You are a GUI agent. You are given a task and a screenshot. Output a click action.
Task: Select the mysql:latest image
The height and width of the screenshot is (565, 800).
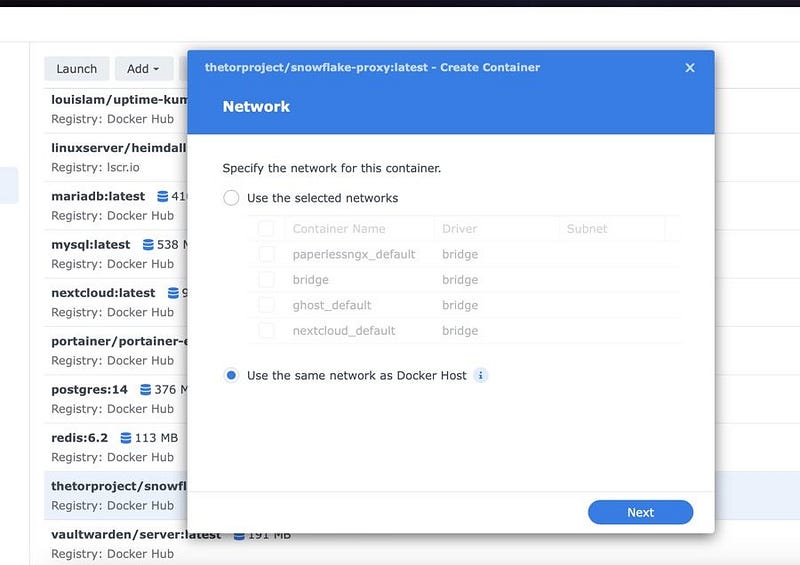click(116, 254)
